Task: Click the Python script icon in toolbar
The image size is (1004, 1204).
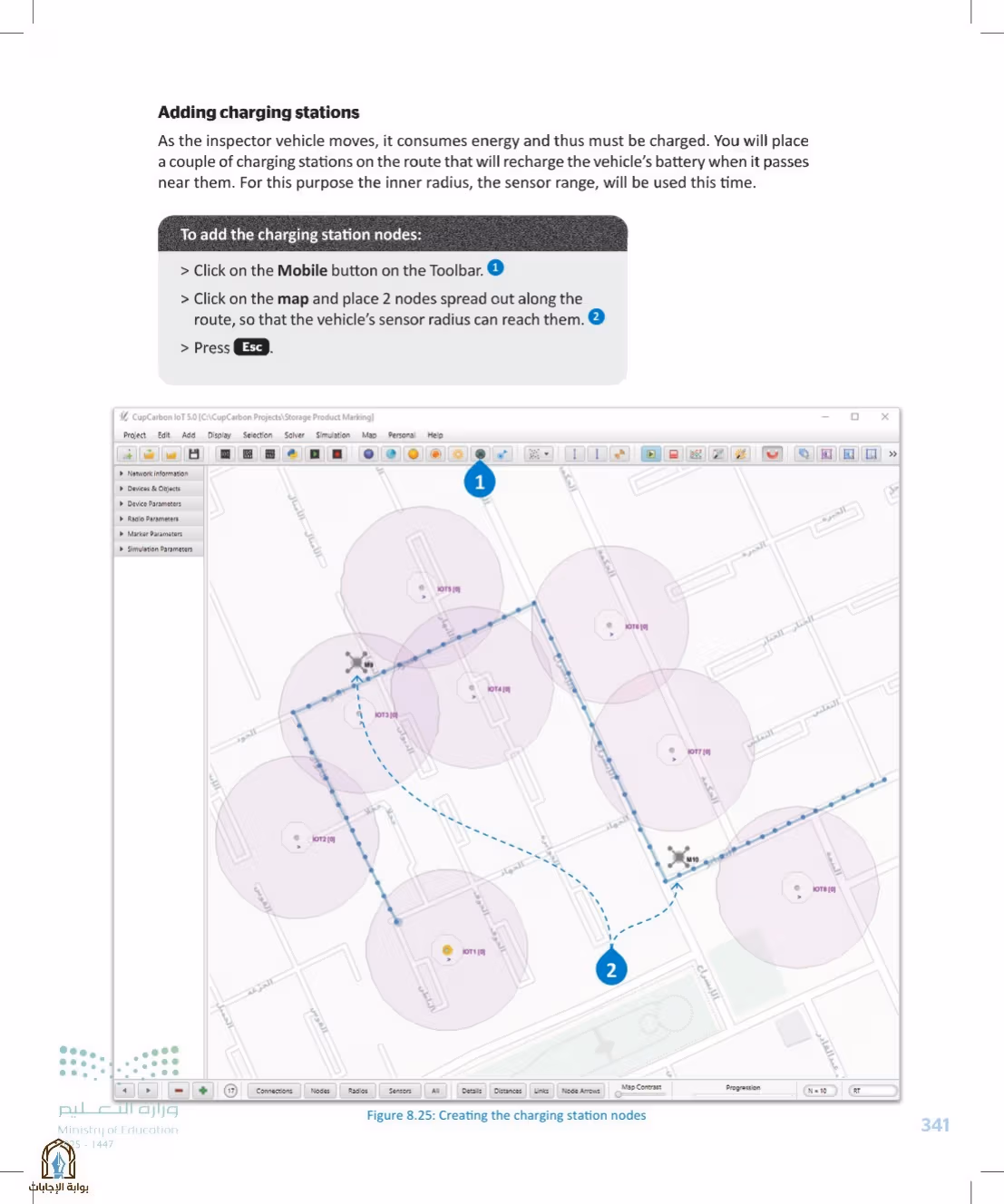Action: (292, 453)
